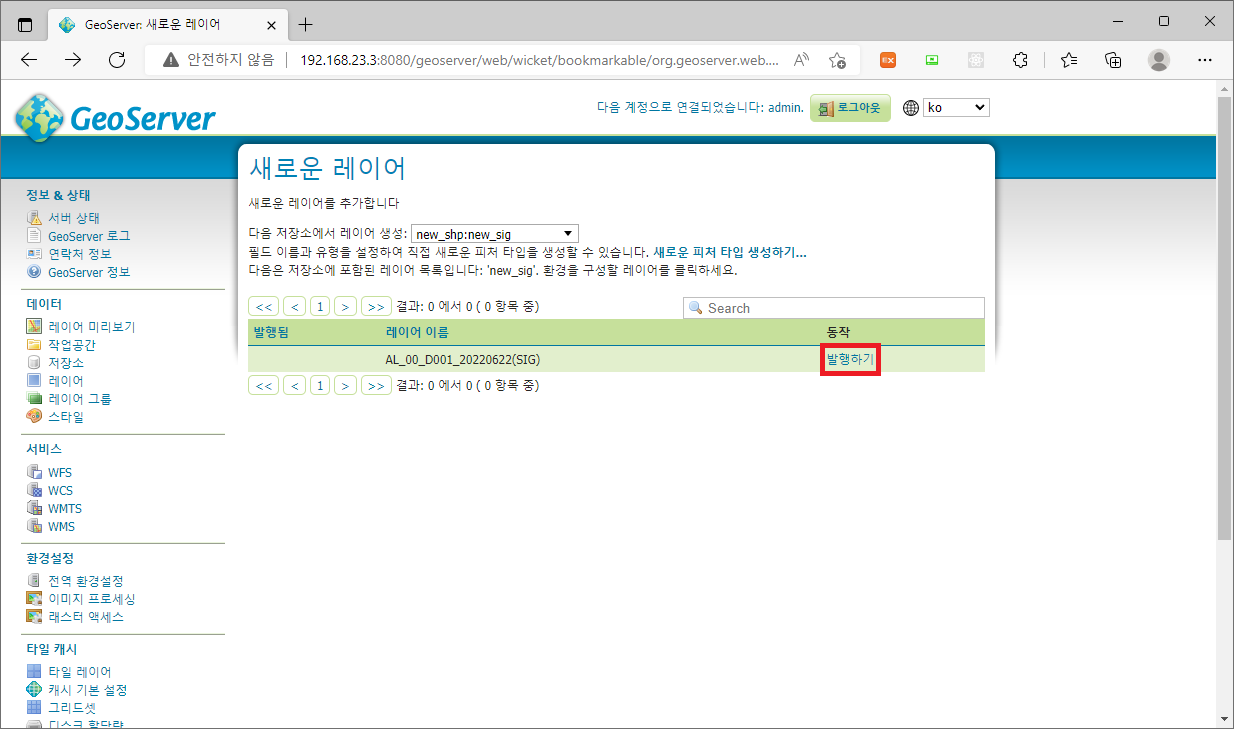1234x729 pixels.
Task: Click the top last-page >> button
Action: point(376,306)
